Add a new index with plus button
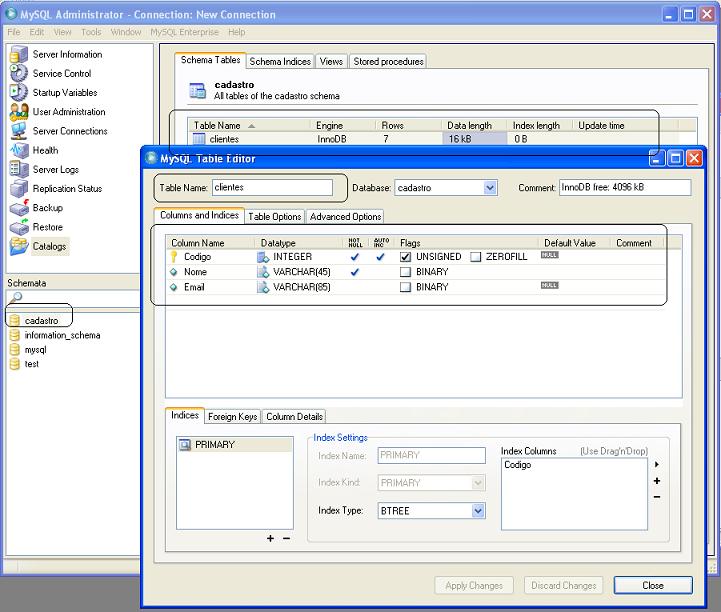 270,538
